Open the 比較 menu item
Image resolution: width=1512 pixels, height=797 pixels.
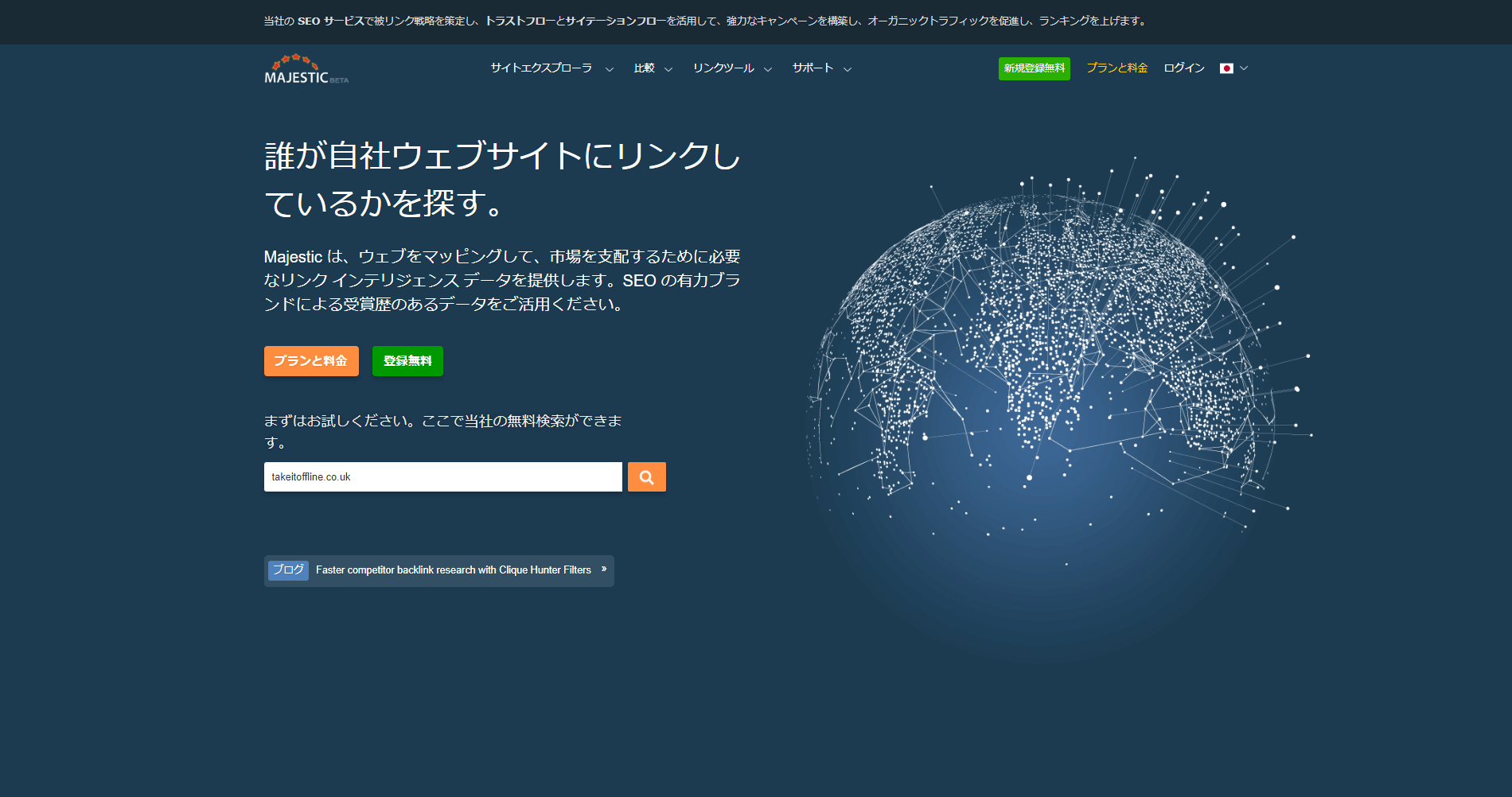[x=644, y=68]
